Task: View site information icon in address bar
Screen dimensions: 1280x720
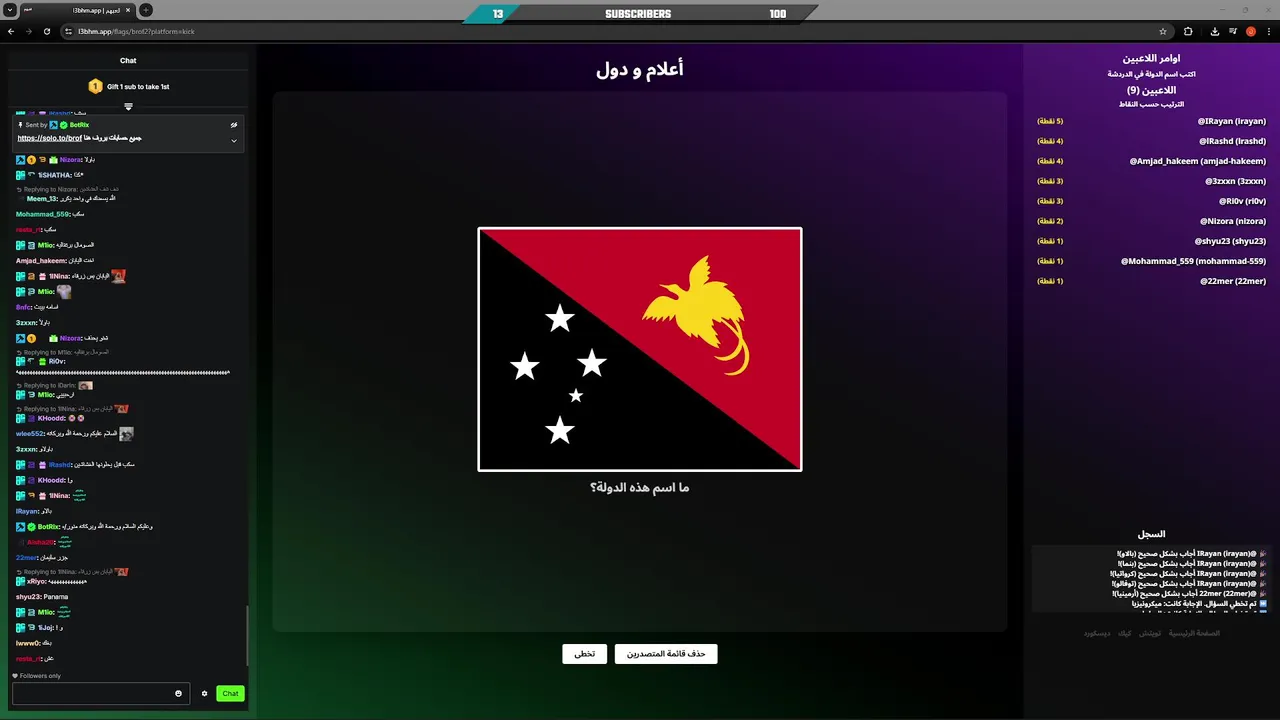Action: (68, 31)
